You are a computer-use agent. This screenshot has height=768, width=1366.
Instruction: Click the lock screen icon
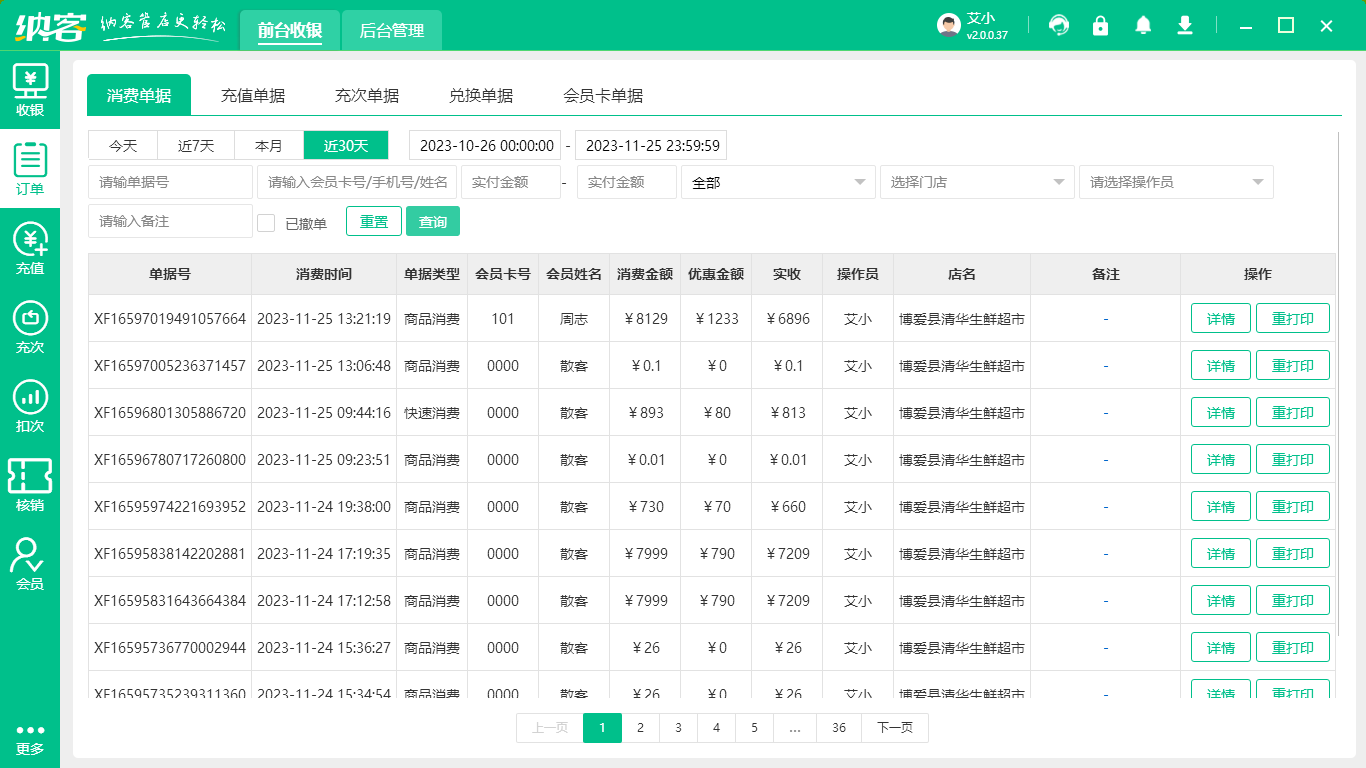1100,25
